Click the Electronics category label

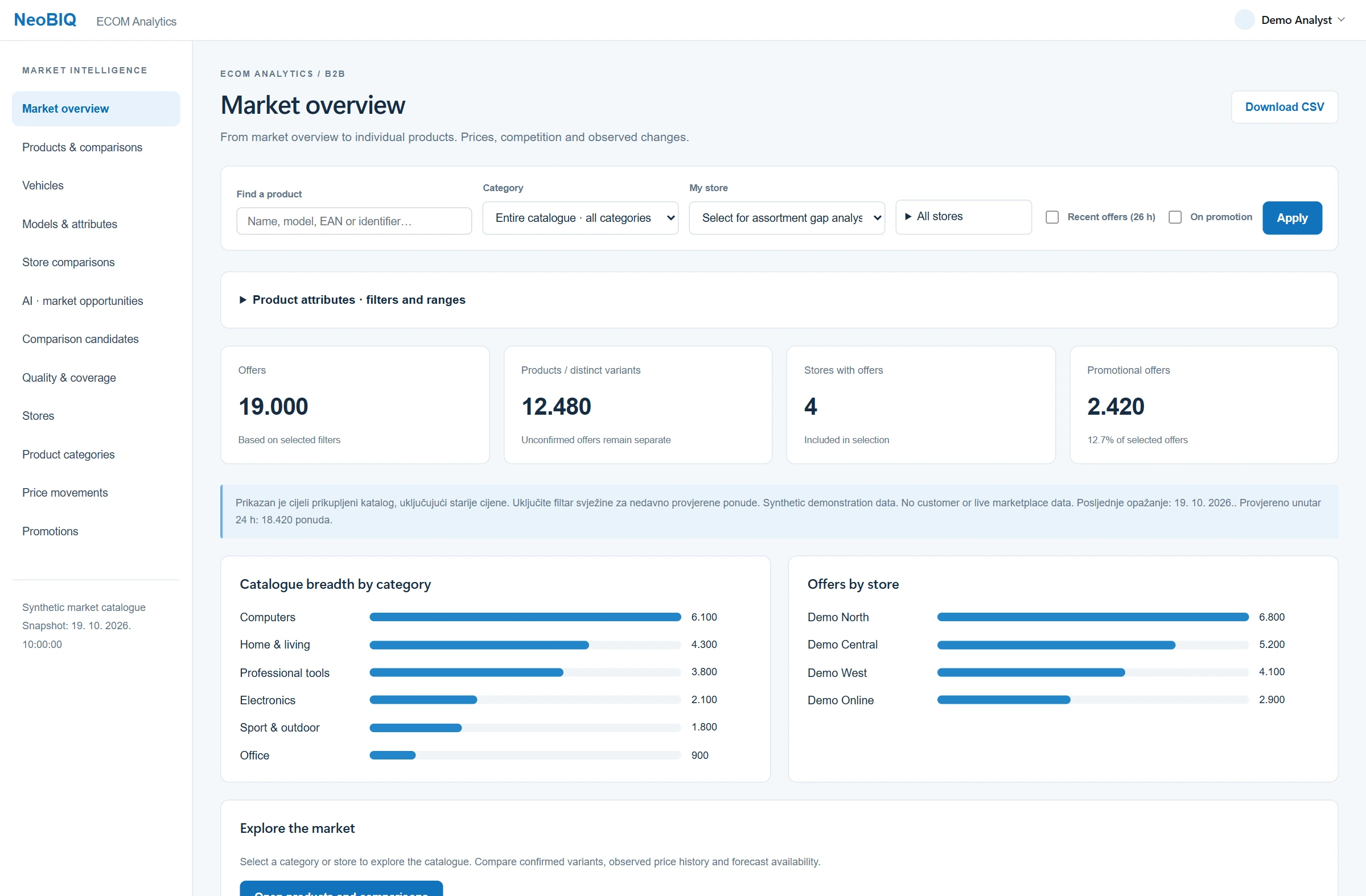[268, 700]
